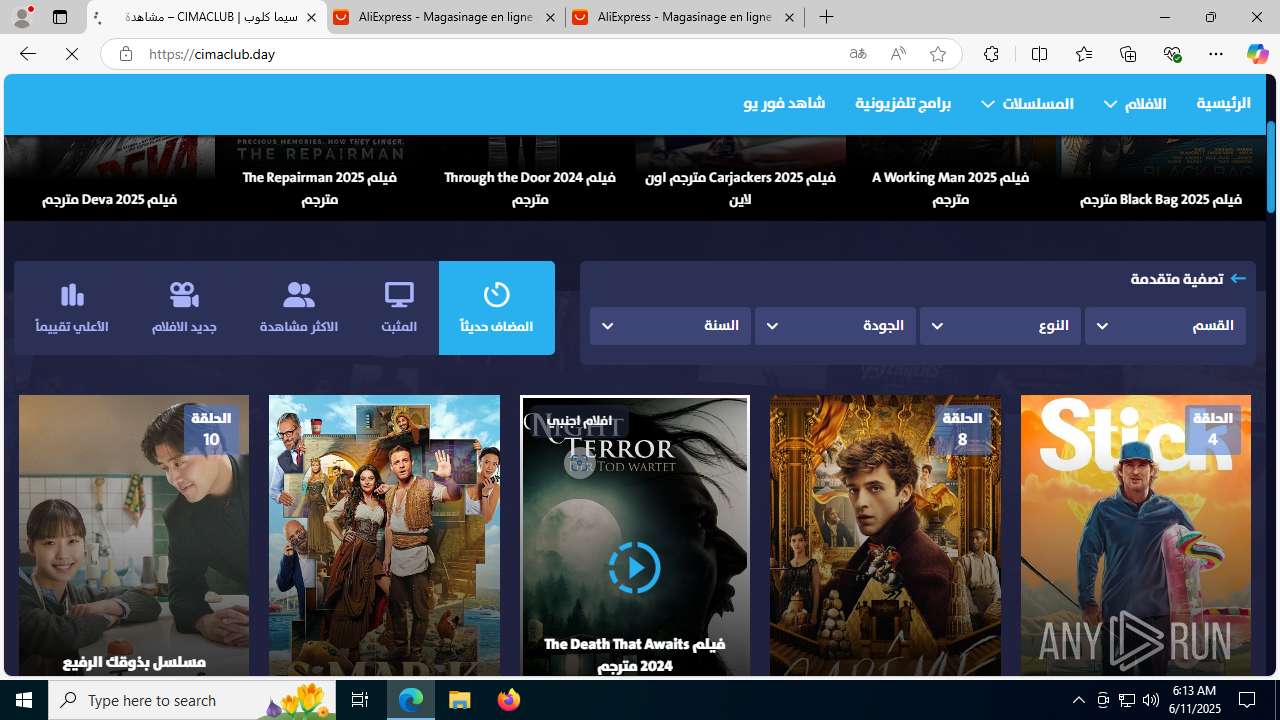Expand المسلسلات series menu
Image resolution: width=1280 pixels, height=720 pixels.
pos(1027,103)
